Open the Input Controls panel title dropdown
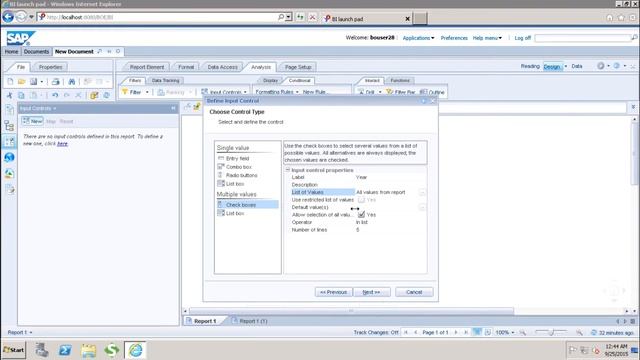Viewport: 640px width, 360px height. 55,109
